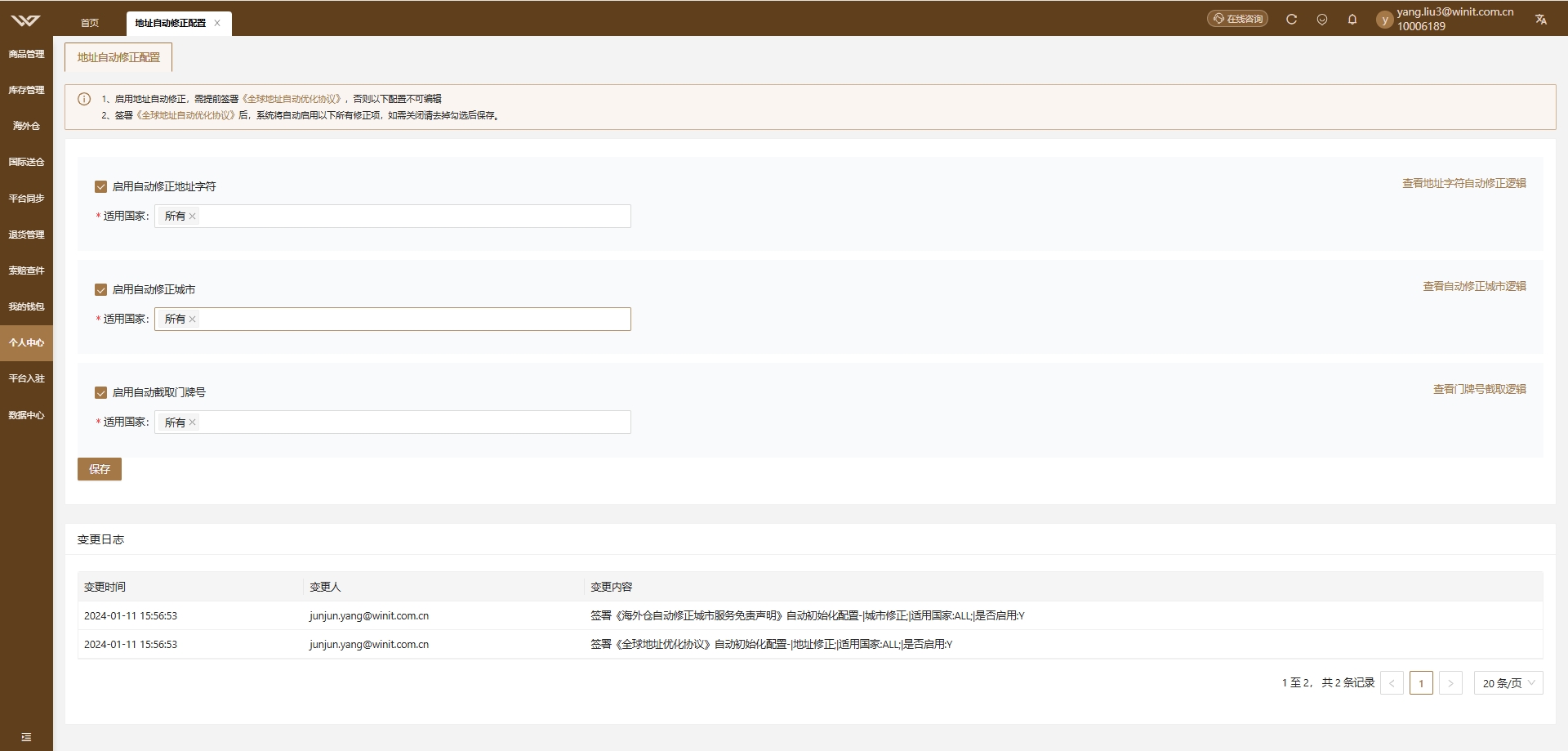The image size is (1568, 751).
Task: Open 库存管理 in the sidebar
Action: pyautogui.click(x=26, y=90)
